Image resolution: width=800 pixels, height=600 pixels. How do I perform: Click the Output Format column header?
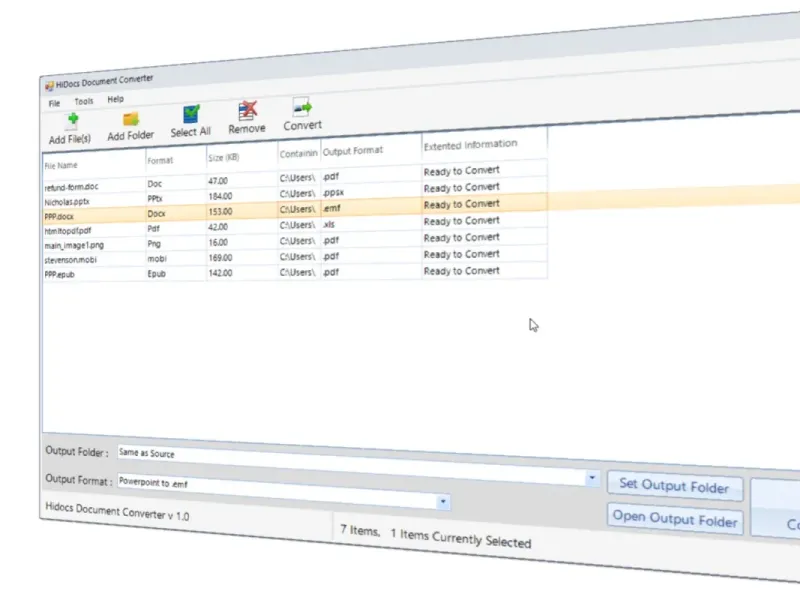[x=371, y=149]
